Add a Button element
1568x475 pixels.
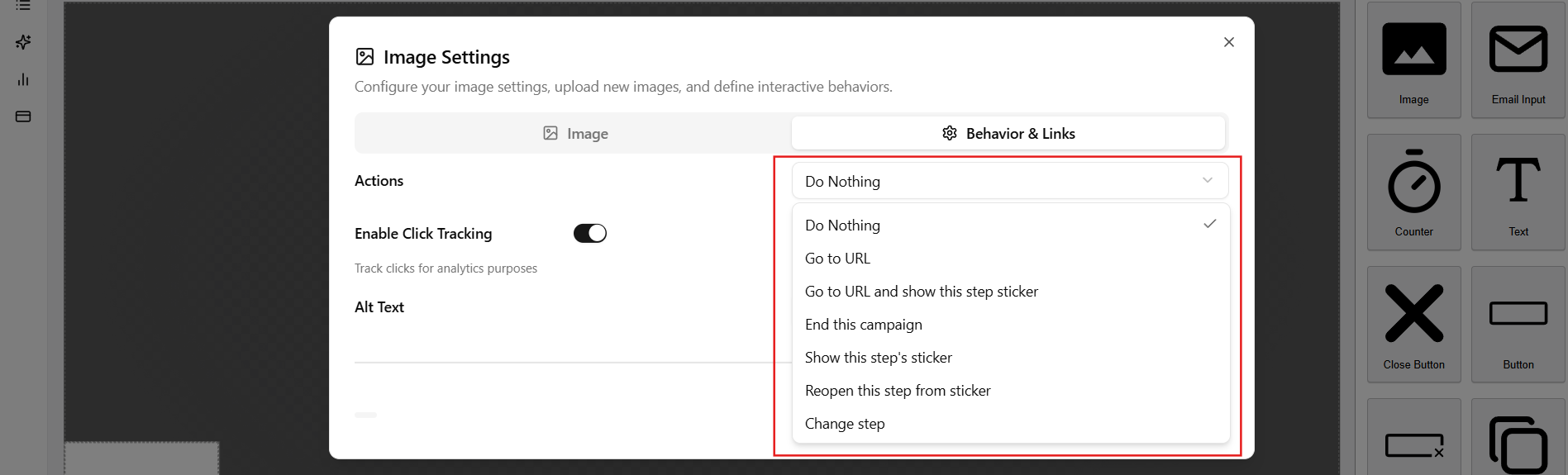click(1518, 325)
